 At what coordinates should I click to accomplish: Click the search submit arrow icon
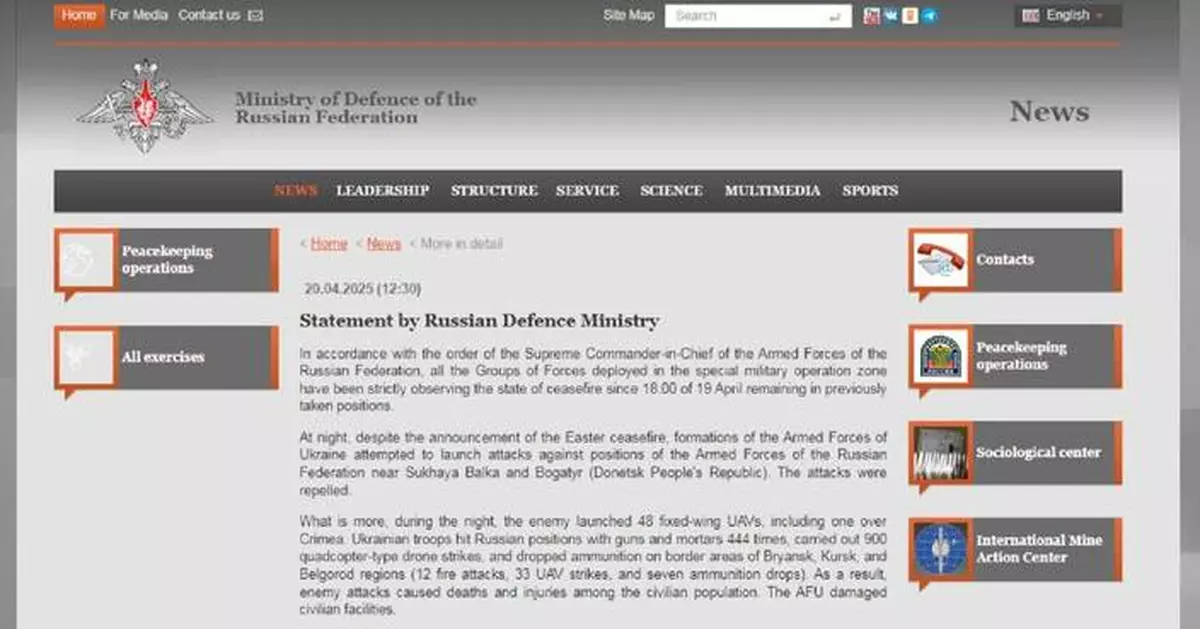[835, 17]
